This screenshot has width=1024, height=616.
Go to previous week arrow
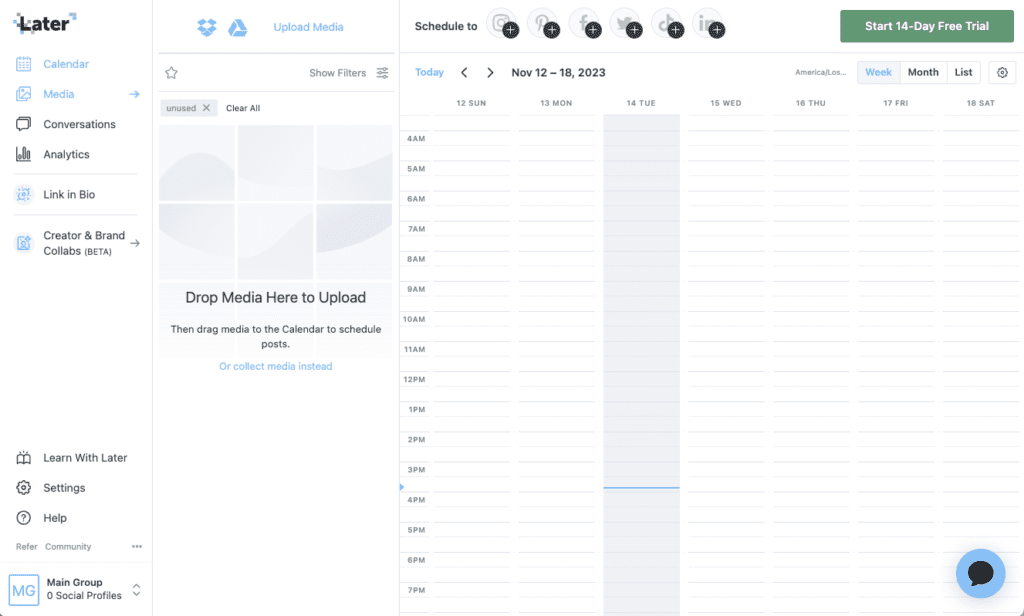464,73
